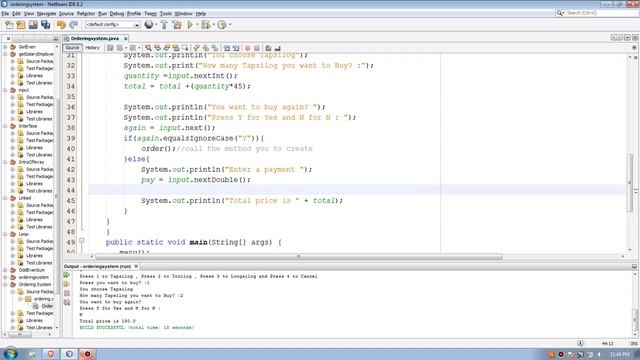The image size is (640, 360).
Task: Click the Stop icon in Output panel
Action: coord(67,293)
